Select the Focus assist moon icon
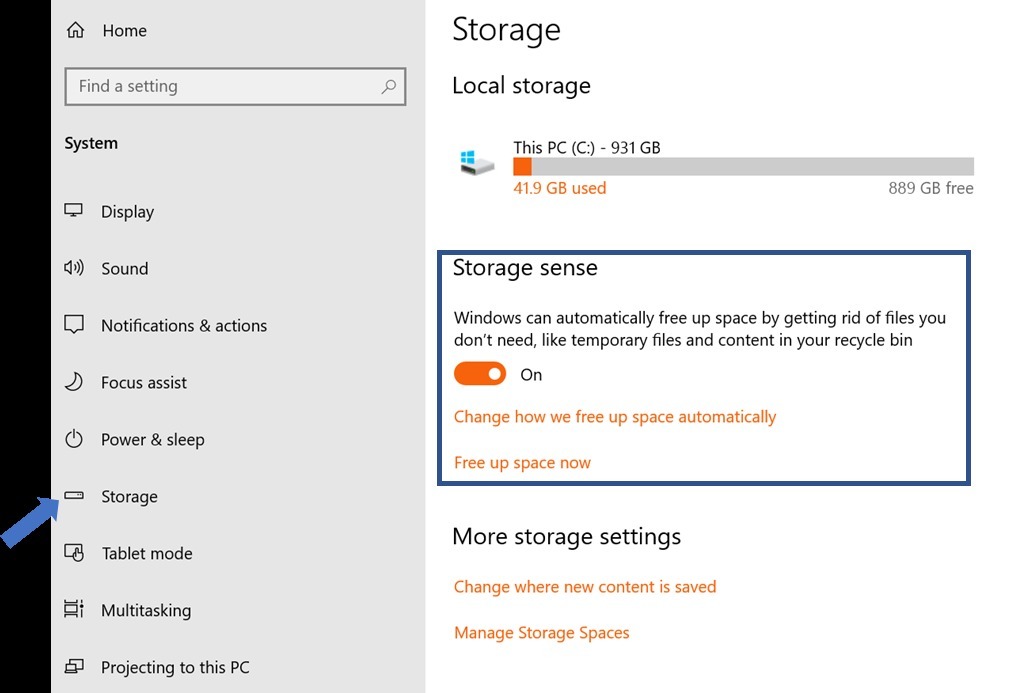The image size is (1024, 693). tap(74, 382)
